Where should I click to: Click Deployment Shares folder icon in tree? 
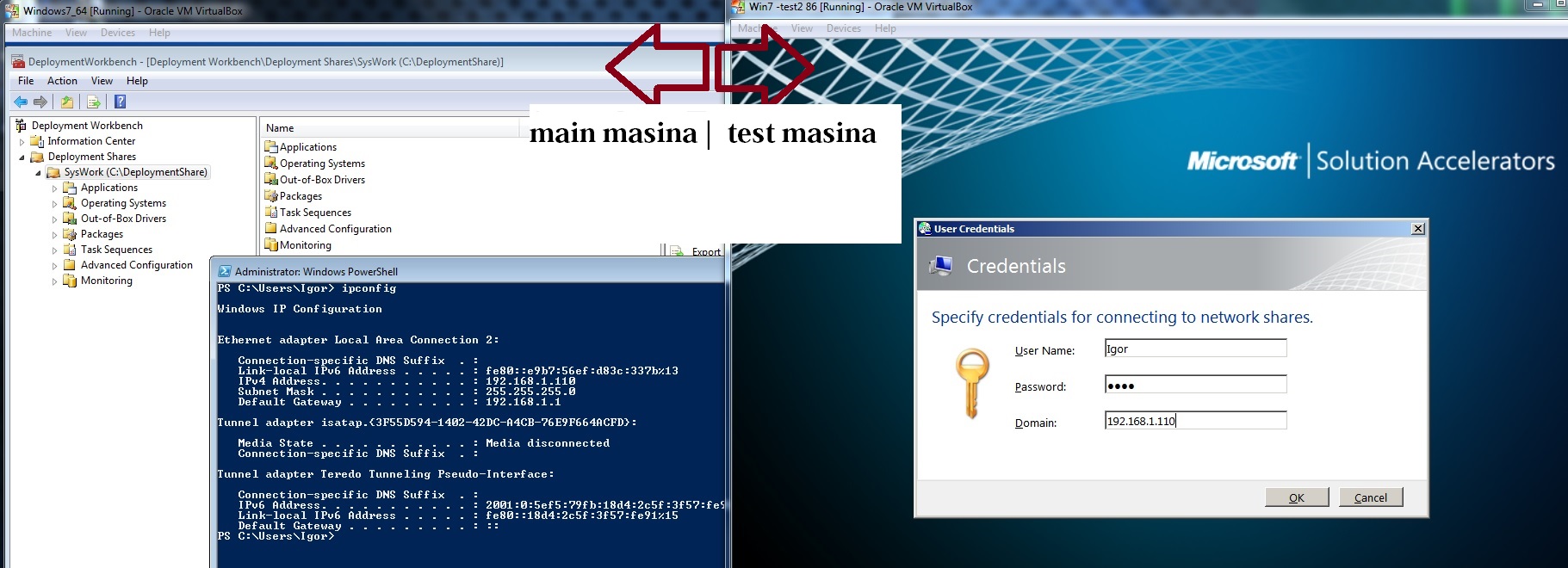point(37,157)
